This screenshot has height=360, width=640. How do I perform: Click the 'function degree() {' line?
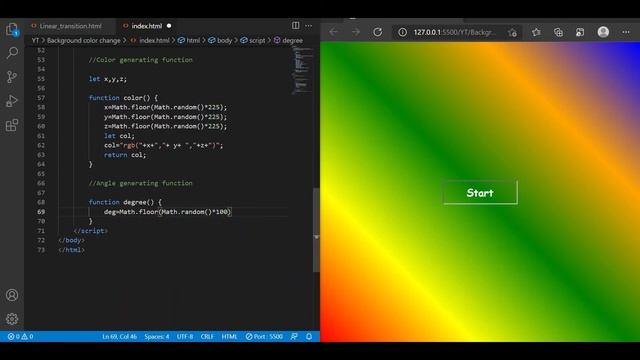click(125, 202)
